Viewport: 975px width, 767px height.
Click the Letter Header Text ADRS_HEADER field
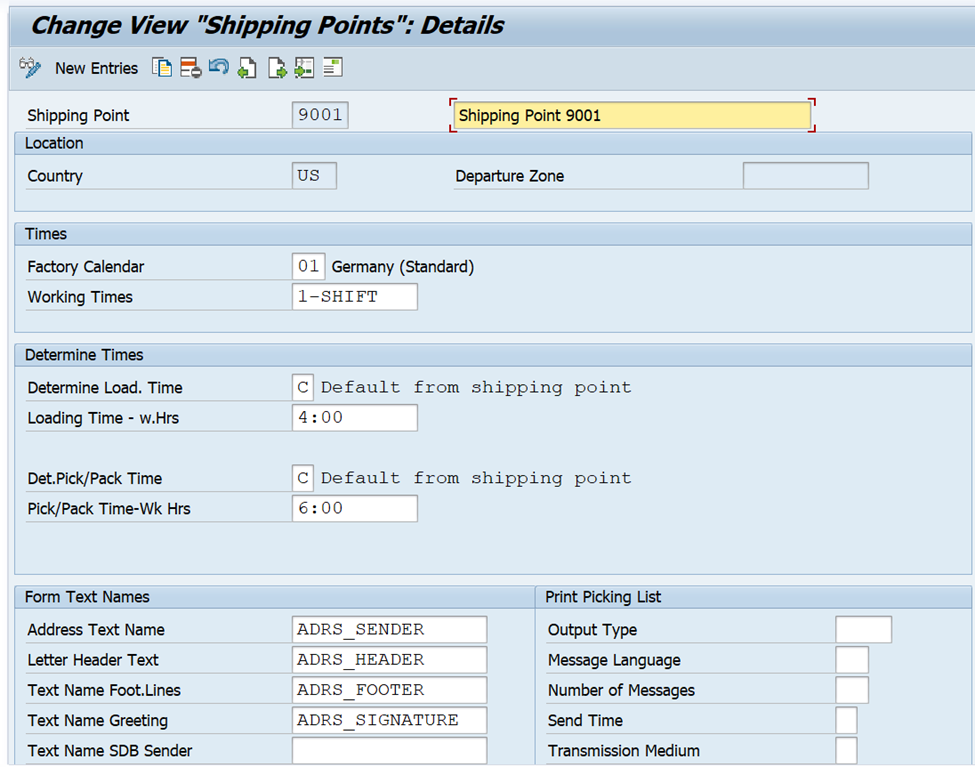[389, 659]
